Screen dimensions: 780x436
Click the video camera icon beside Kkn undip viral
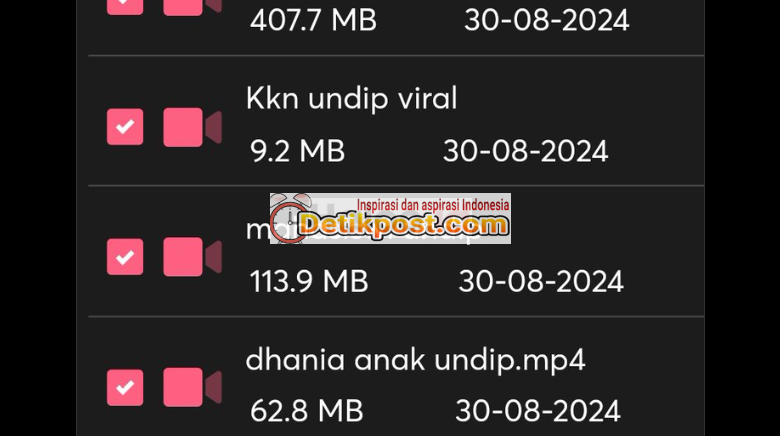pos(193,127)
